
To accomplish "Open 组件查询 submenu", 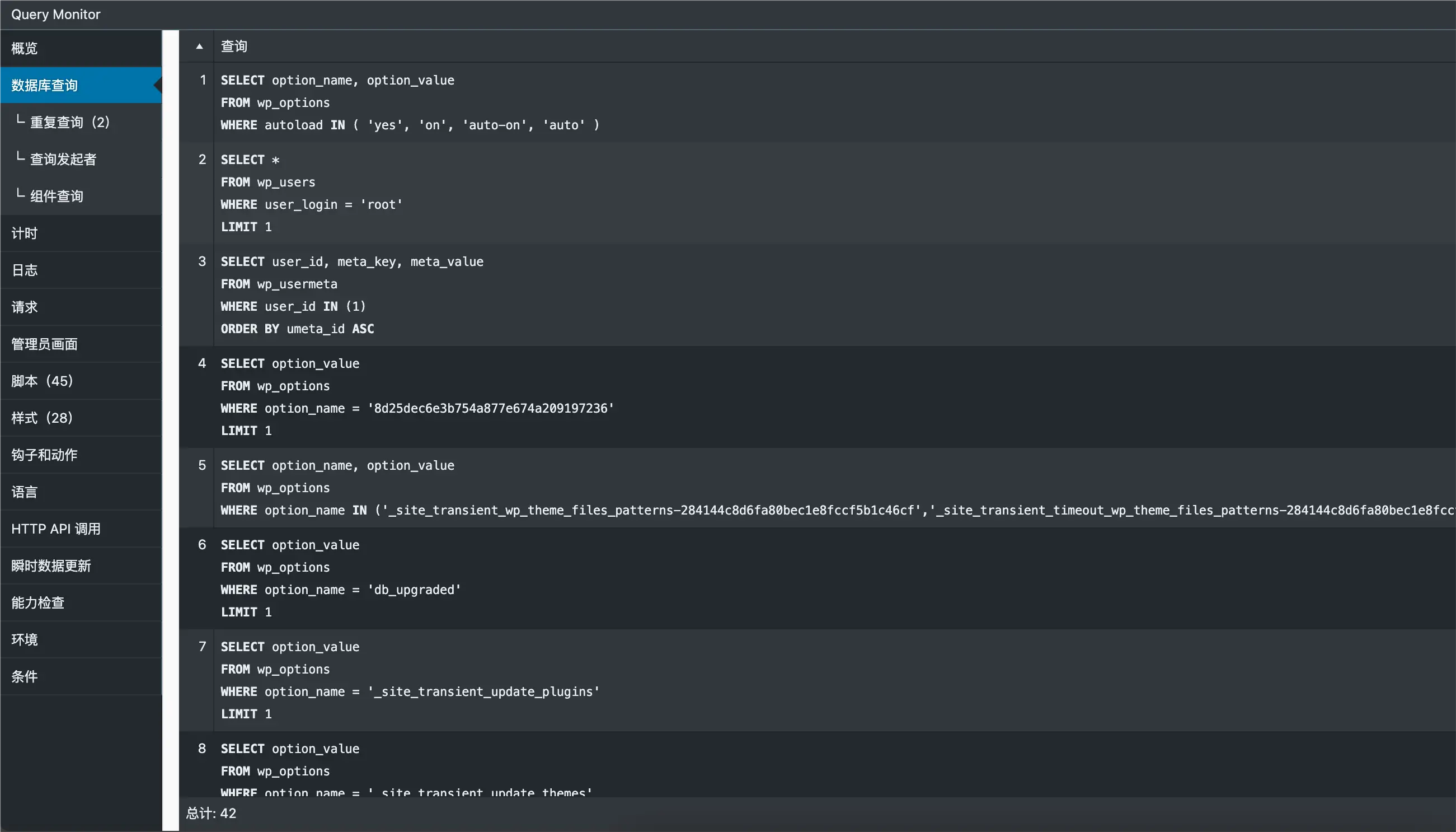I will pyautogui.click(x=81, y=196).
